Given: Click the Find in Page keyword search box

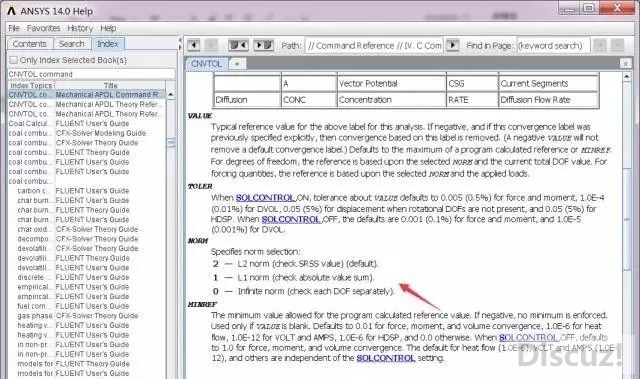Looking at the screenshot, I should coord(553,45).
